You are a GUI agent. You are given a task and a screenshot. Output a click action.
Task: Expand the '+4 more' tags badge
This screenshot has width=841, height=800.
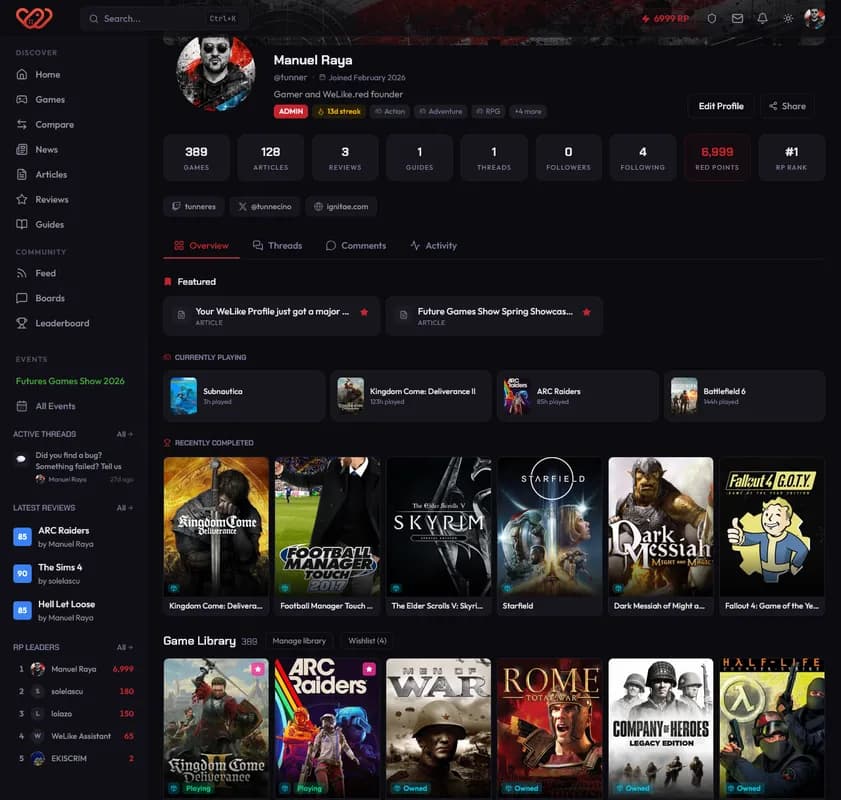click(x=528, y=111)
